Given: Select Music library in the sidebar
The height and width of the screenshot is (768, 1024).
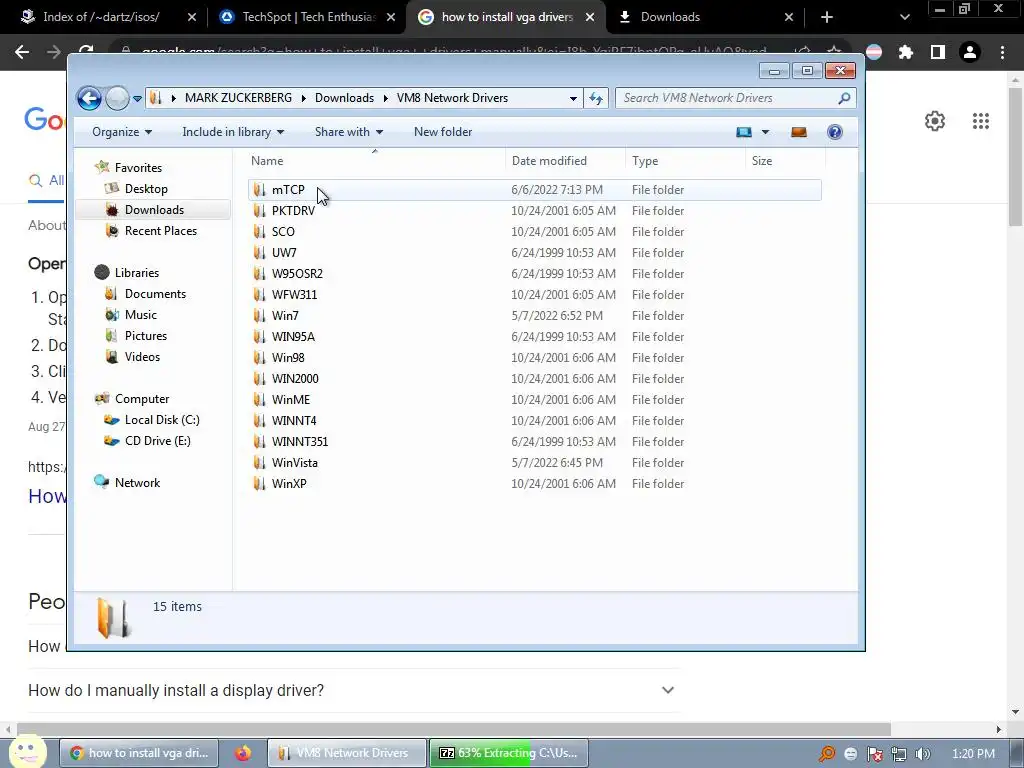Looking at the screenshot, I should click(141, 315).
